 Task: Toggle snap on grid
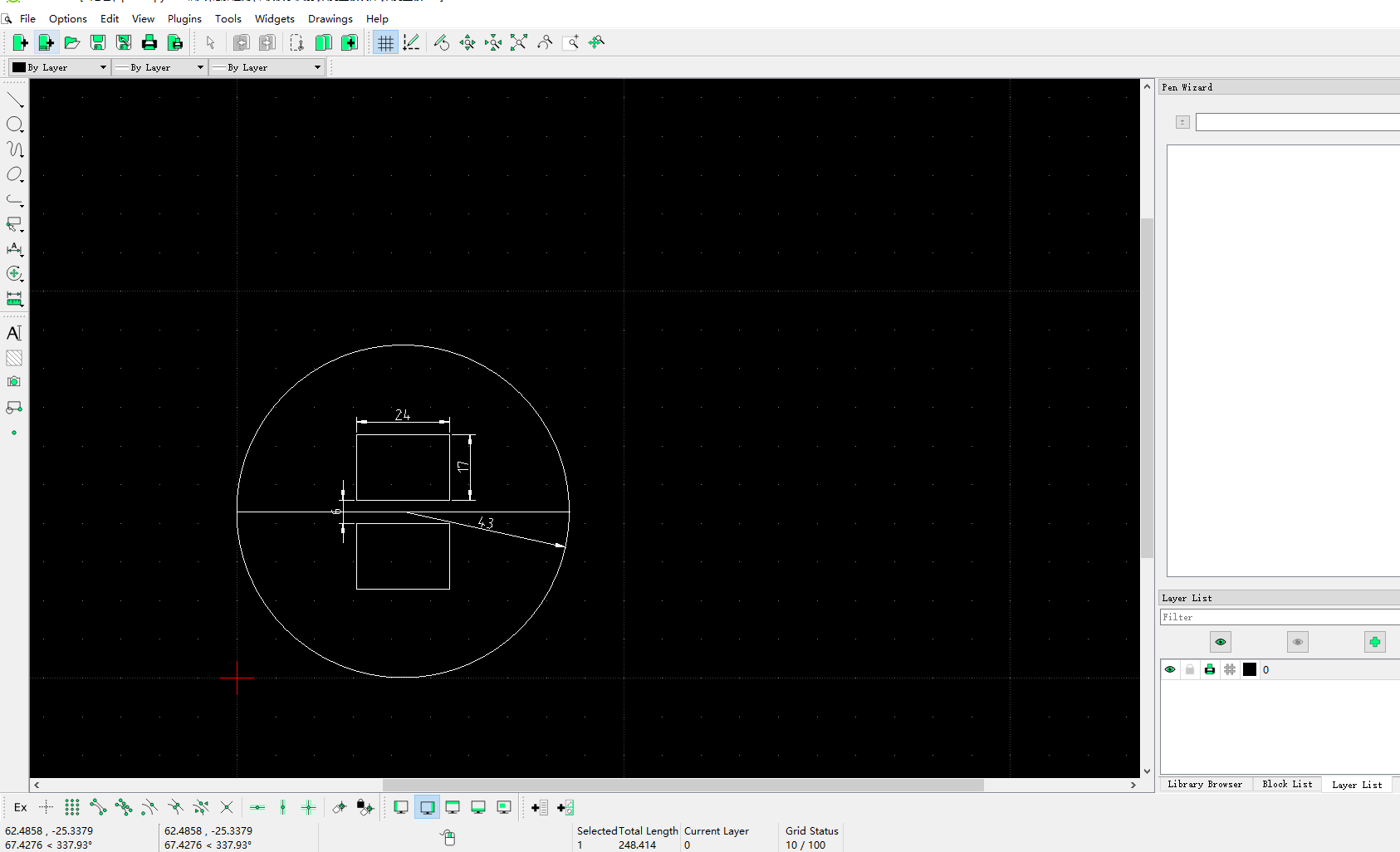pyautogui.click(x=72, y=807)
